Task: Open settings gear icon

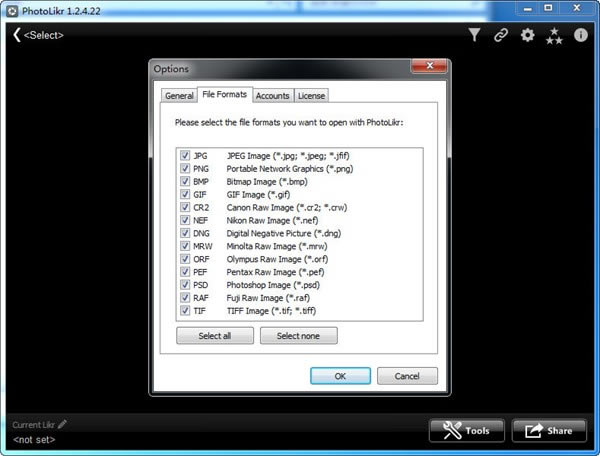Action: (528, 35)
